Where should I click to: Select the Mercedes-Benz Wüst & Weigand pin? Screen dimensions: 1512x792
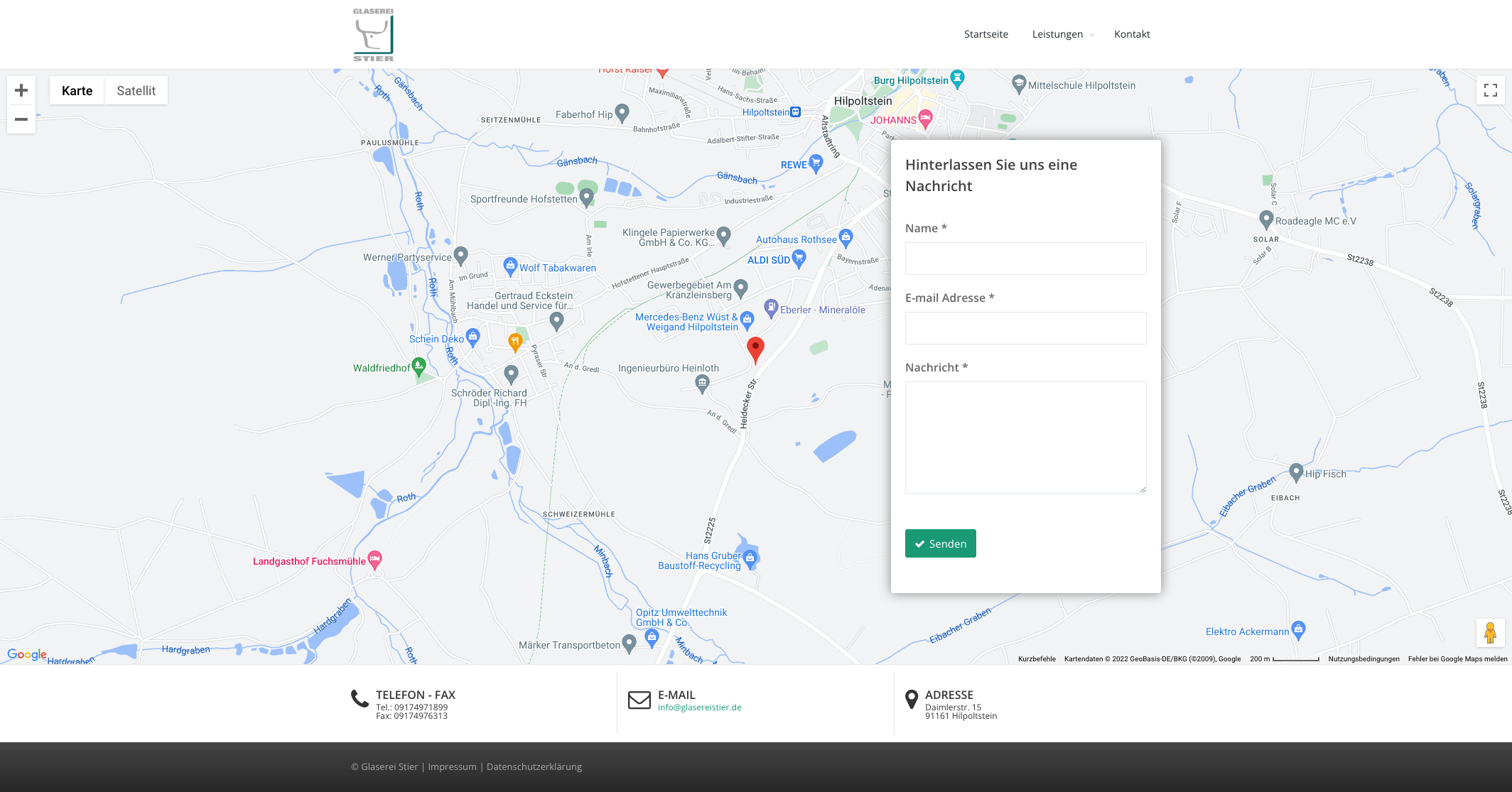pyautogui.click(x=747, y=319)
